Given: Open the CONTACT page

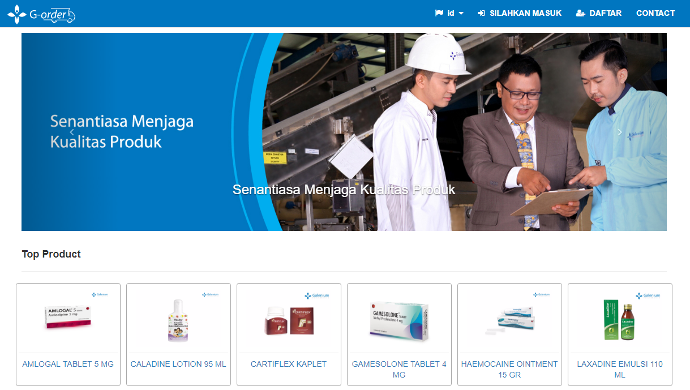Looking at the screenshot, I should (655, 13).
